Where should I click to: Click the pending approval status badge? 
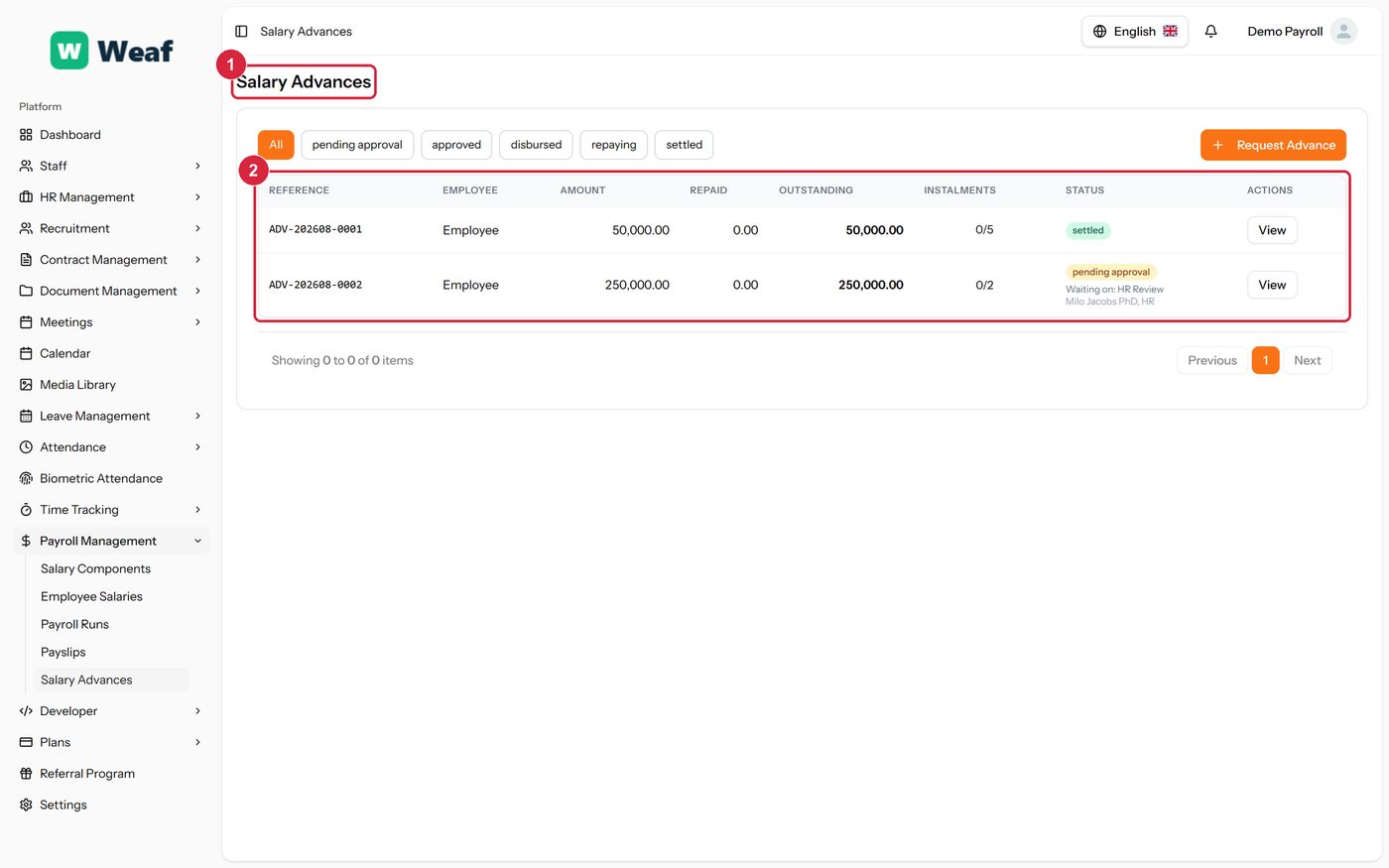coord(1111,272)
